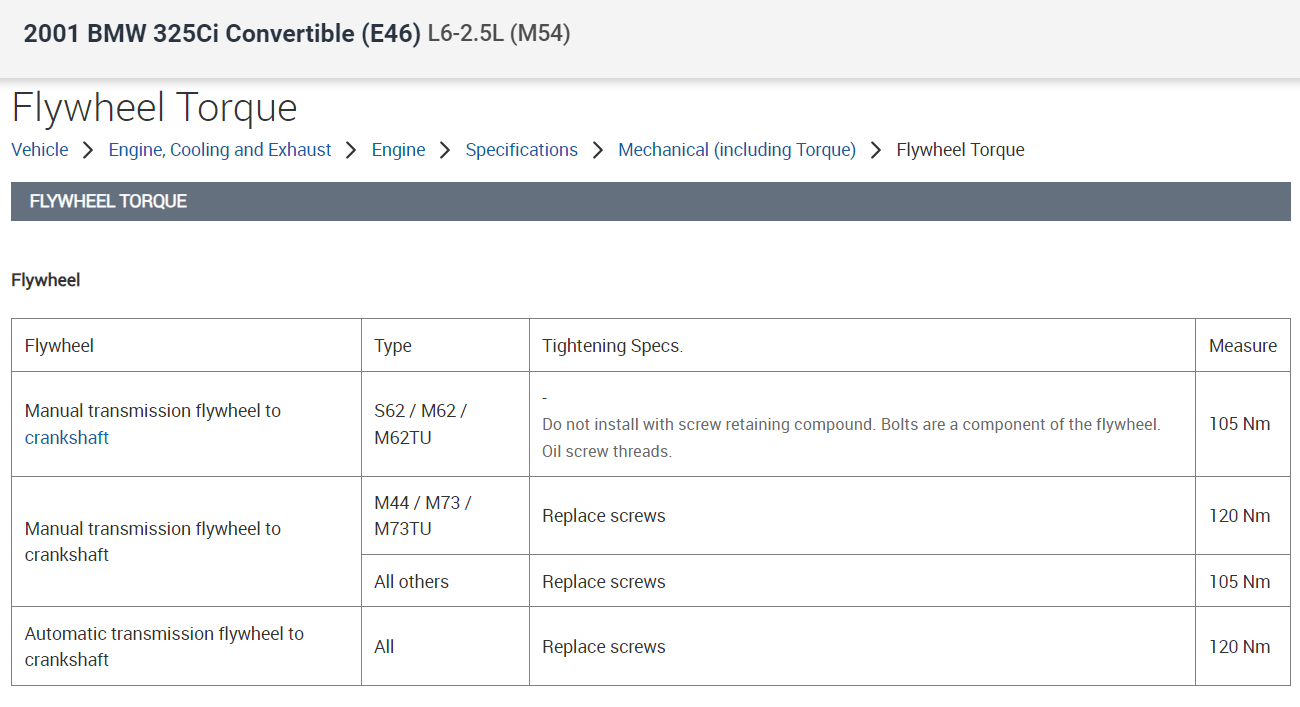Click the Vehicle breadcrumb link
This screenshot has width=1300, height=707.
tap(40, 150)
